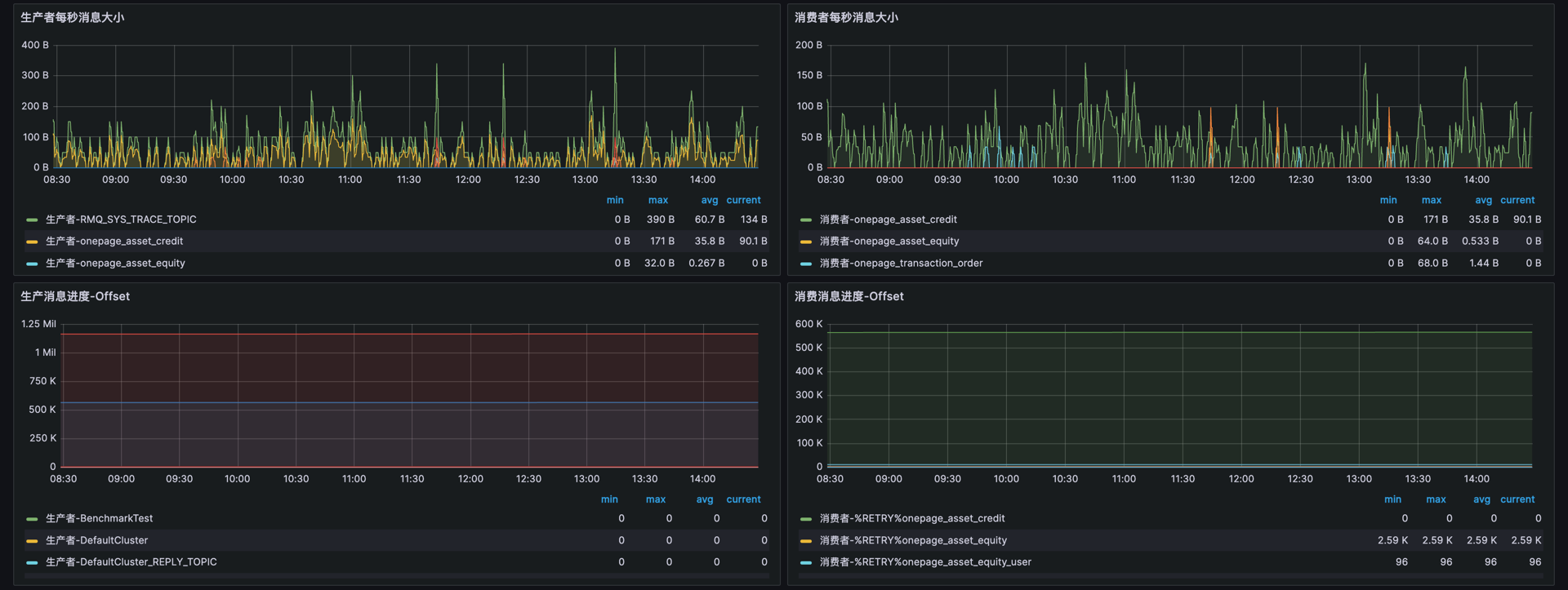Sort 消费消息进度-Offset legend by min
The height and width of the screenshot is (590, 1568).
click(x=1393, y=499)
